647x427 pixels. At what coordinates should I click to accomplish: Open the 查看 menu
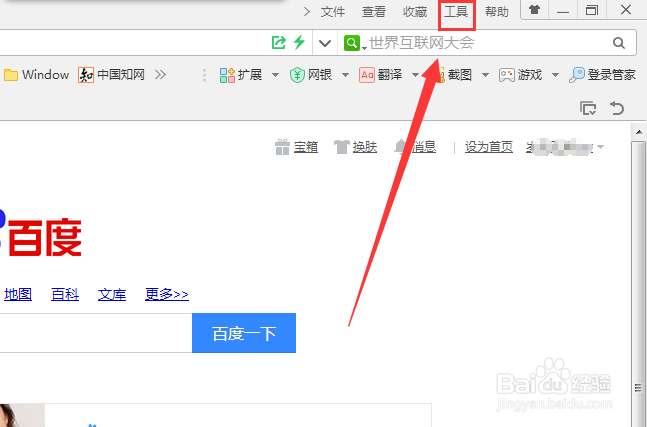373,12
